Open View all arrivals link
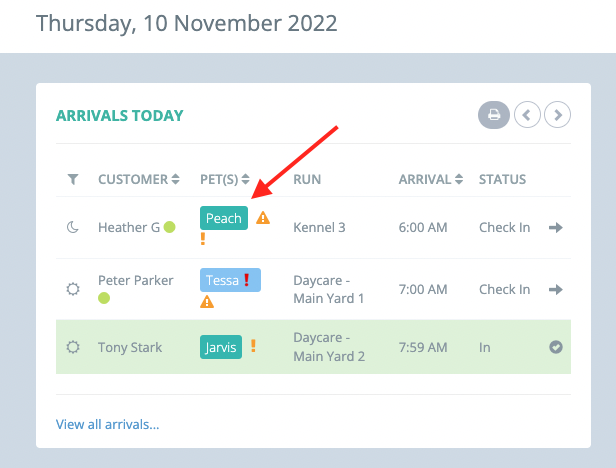The width and height of the screenshot is (616, 468). (107, 424)
